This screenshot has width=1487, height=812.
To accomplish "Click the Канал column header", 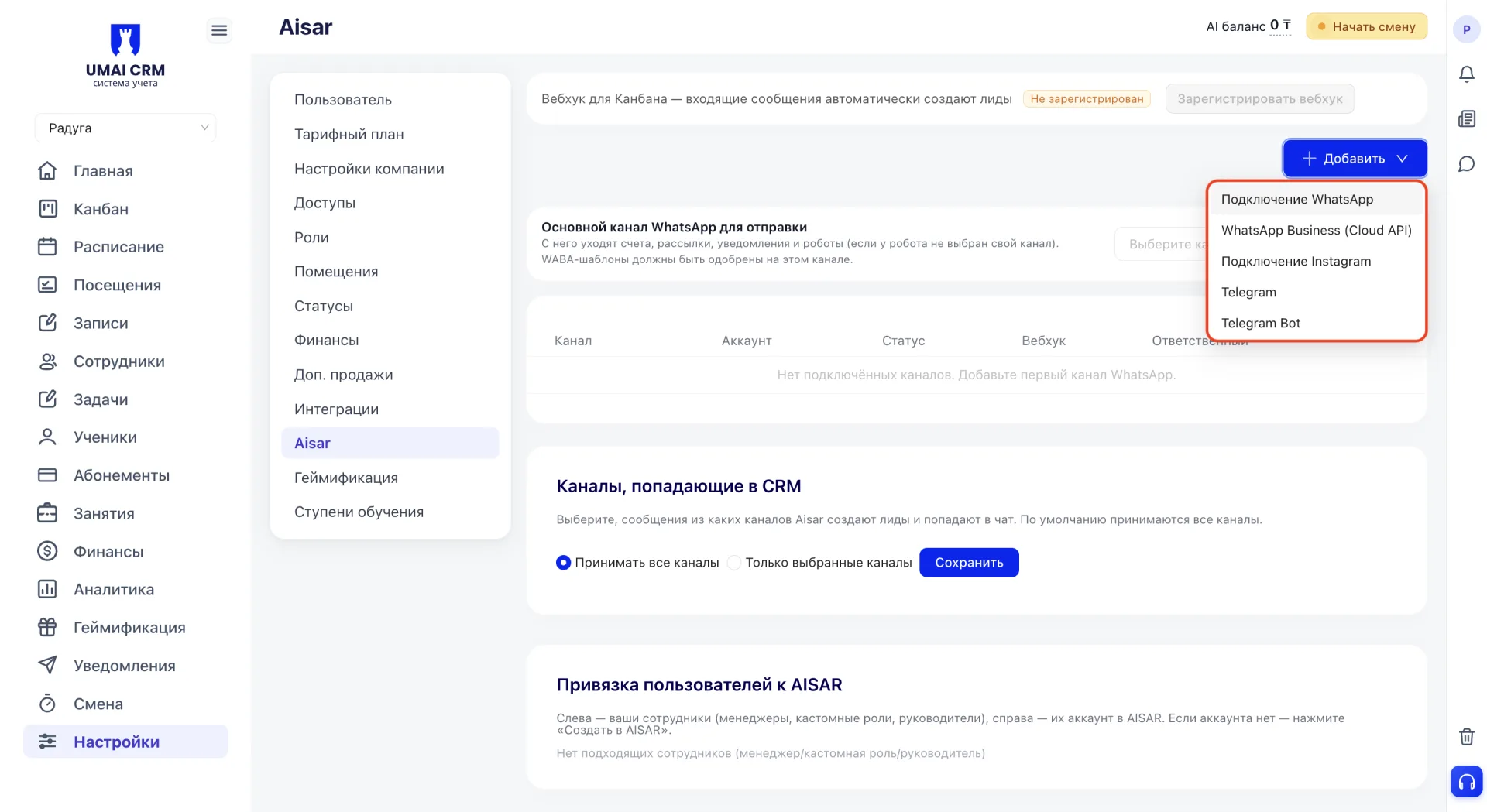I will click(573, 341).
